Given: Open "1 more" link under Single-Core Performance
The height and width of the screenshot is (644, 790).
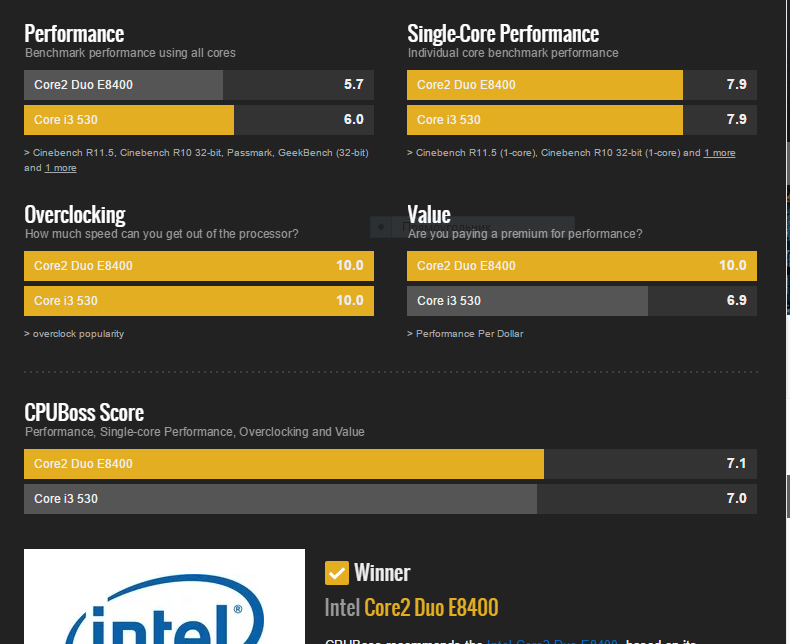Looking at the screenshot, I should 719,153.
